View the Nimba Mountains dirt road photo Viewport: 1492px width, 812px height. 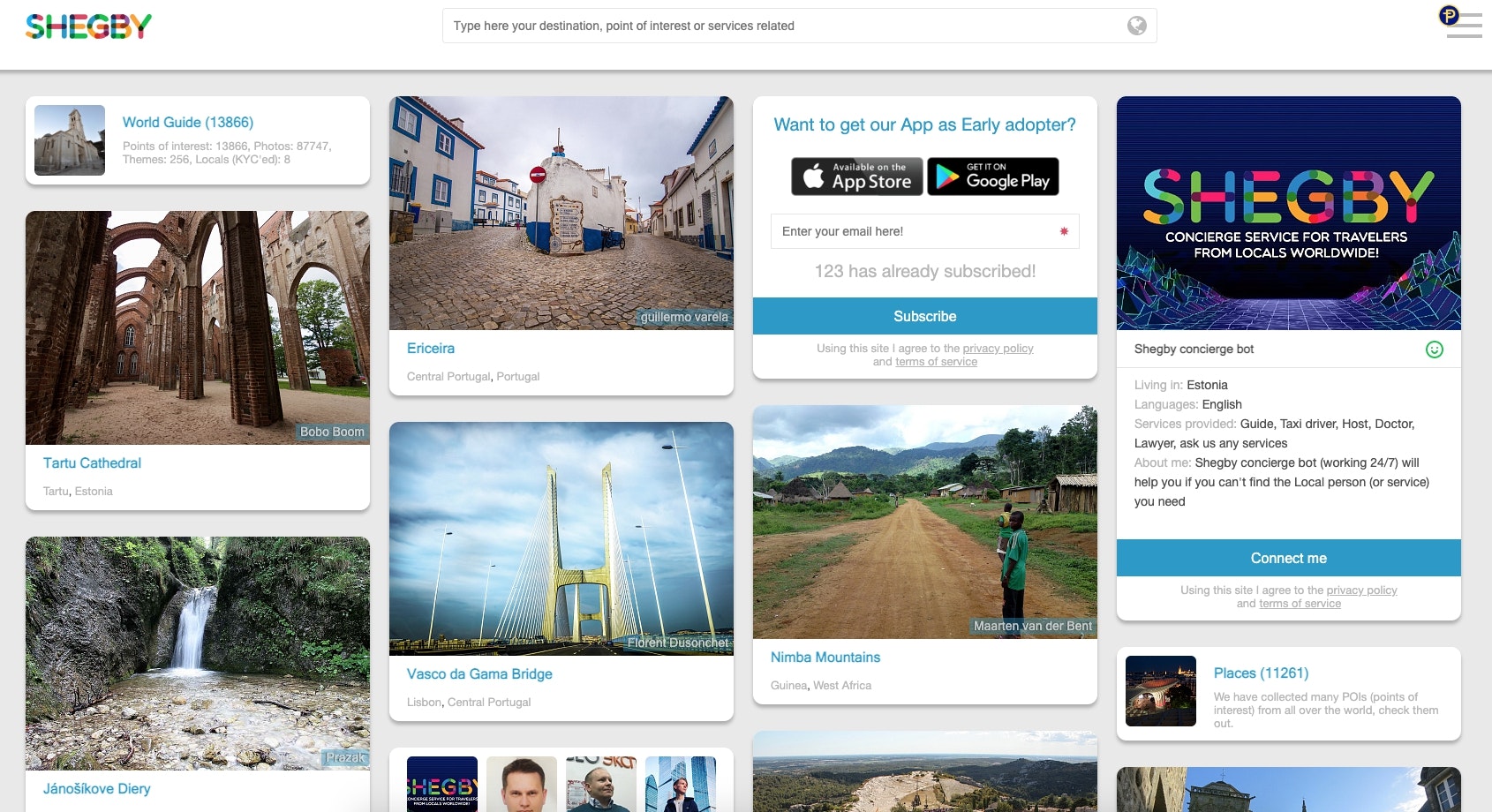(x=925, y=522)
